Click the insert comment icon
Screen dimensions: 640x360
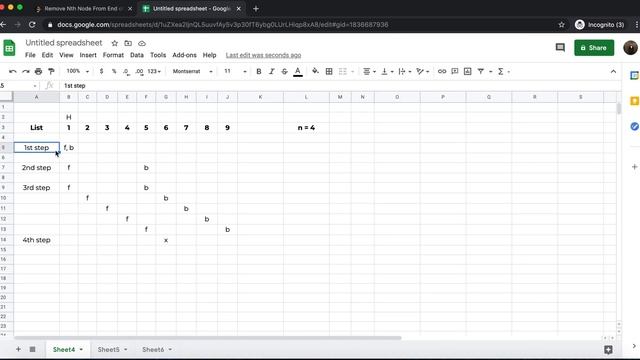(455, 71)
